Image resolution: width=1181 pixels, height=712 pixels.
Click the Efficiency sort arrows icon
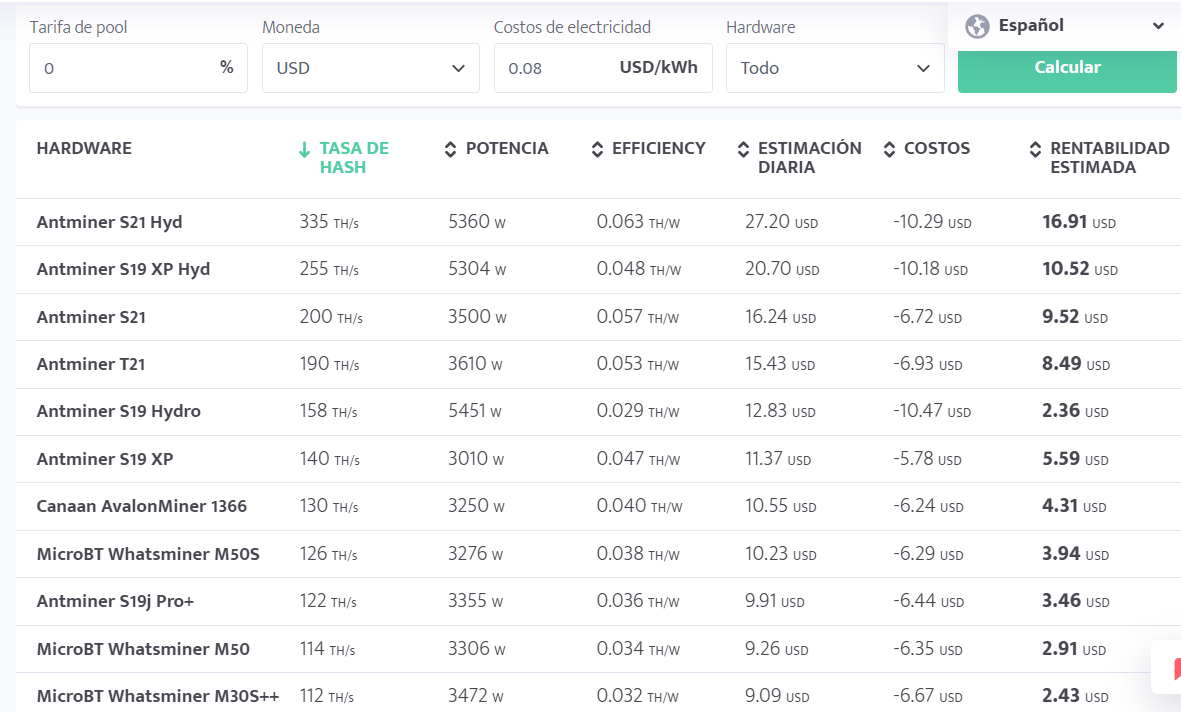click(x=597, y=149)
